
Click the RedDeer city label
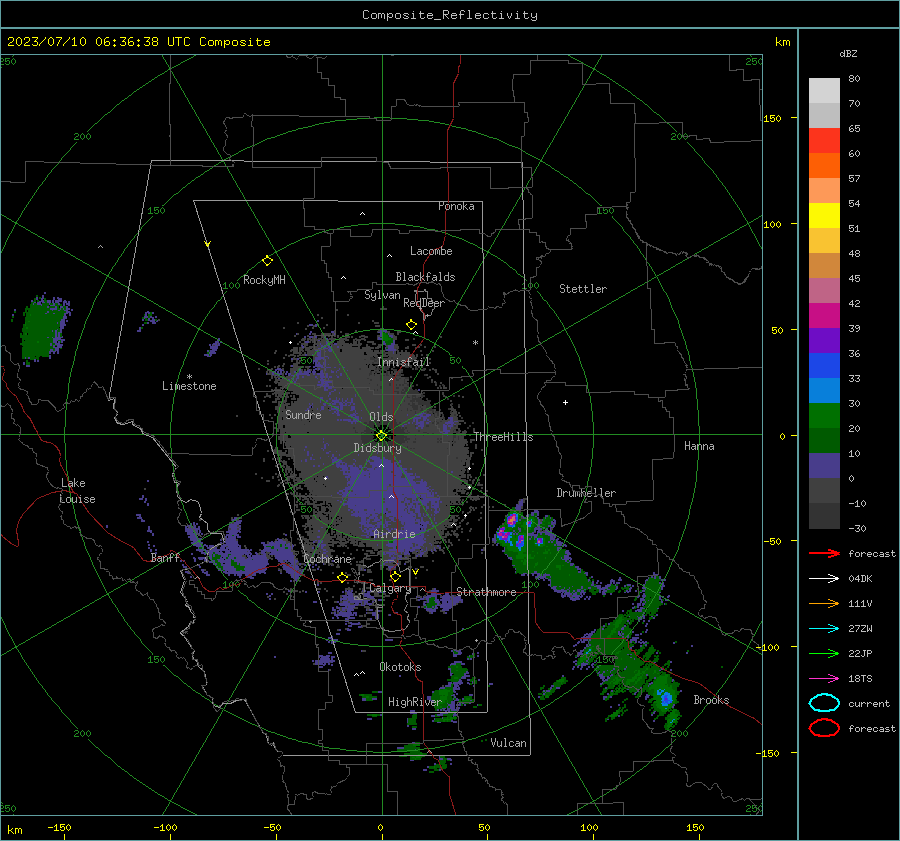(x=424, y=303)
